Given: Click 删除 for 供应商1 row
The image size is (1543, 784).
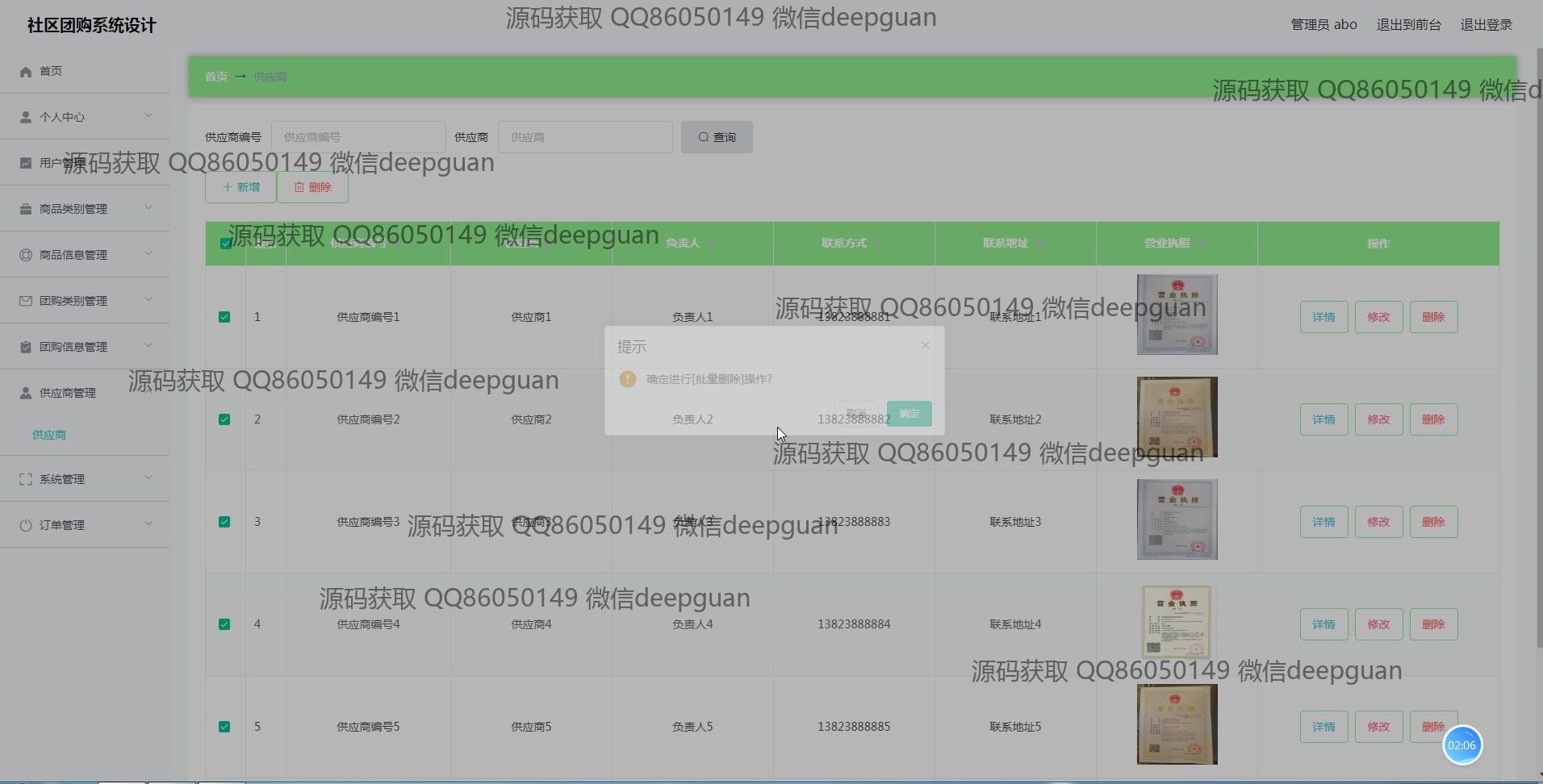Looking at the screenshot, I should [x=1433, y=317].
